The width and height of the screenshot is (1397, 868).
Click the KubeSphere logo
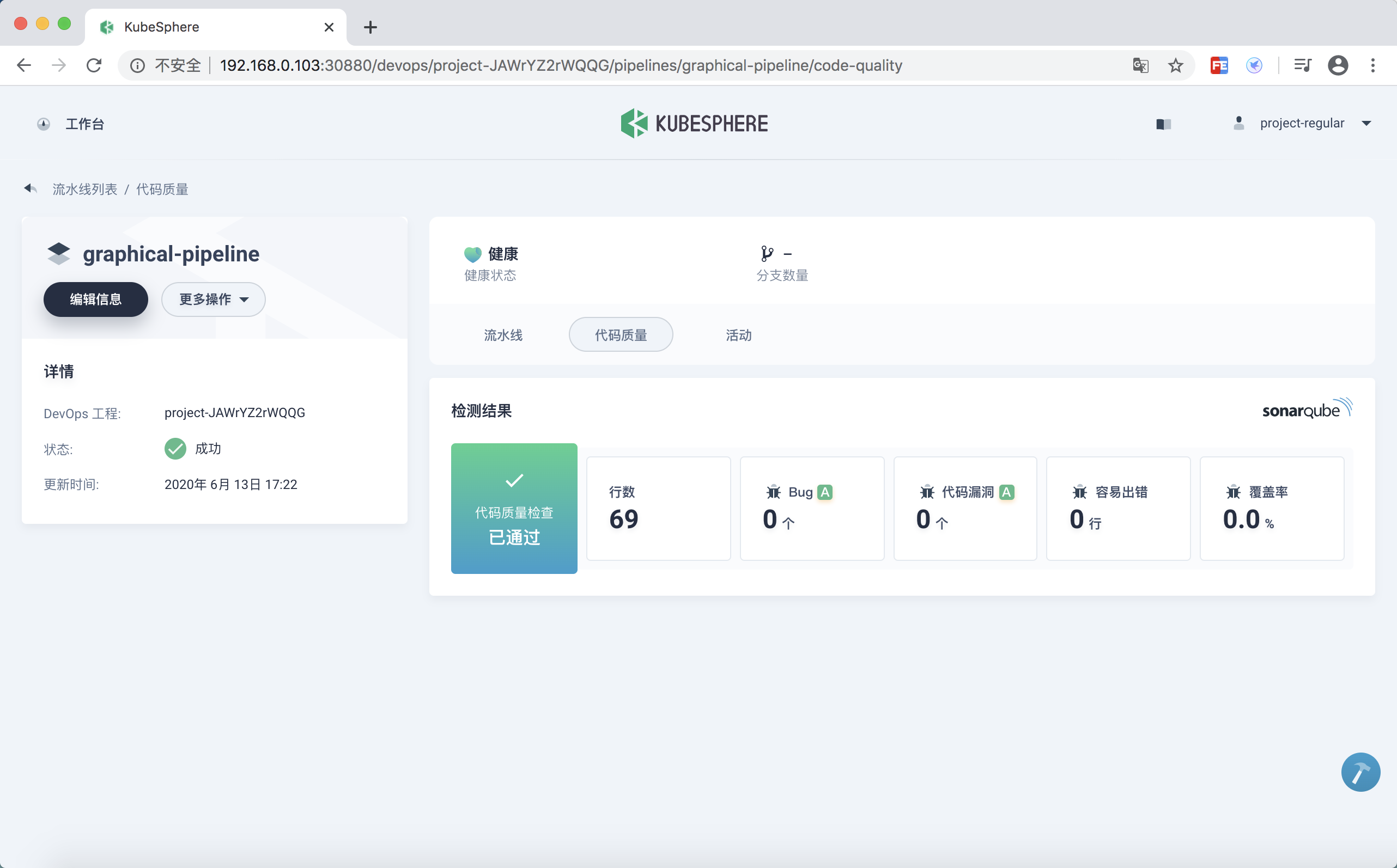pos(694,124)
